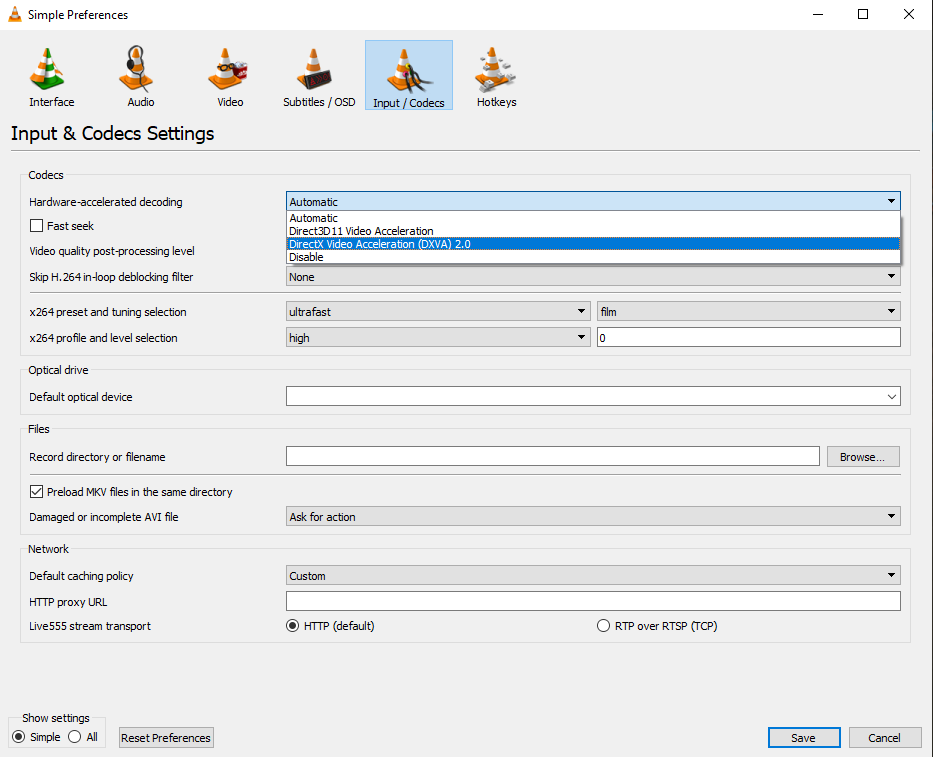This screenshot has height=757, width=933.
Task: Open the Audio preferences category
Action: [140, 76]
